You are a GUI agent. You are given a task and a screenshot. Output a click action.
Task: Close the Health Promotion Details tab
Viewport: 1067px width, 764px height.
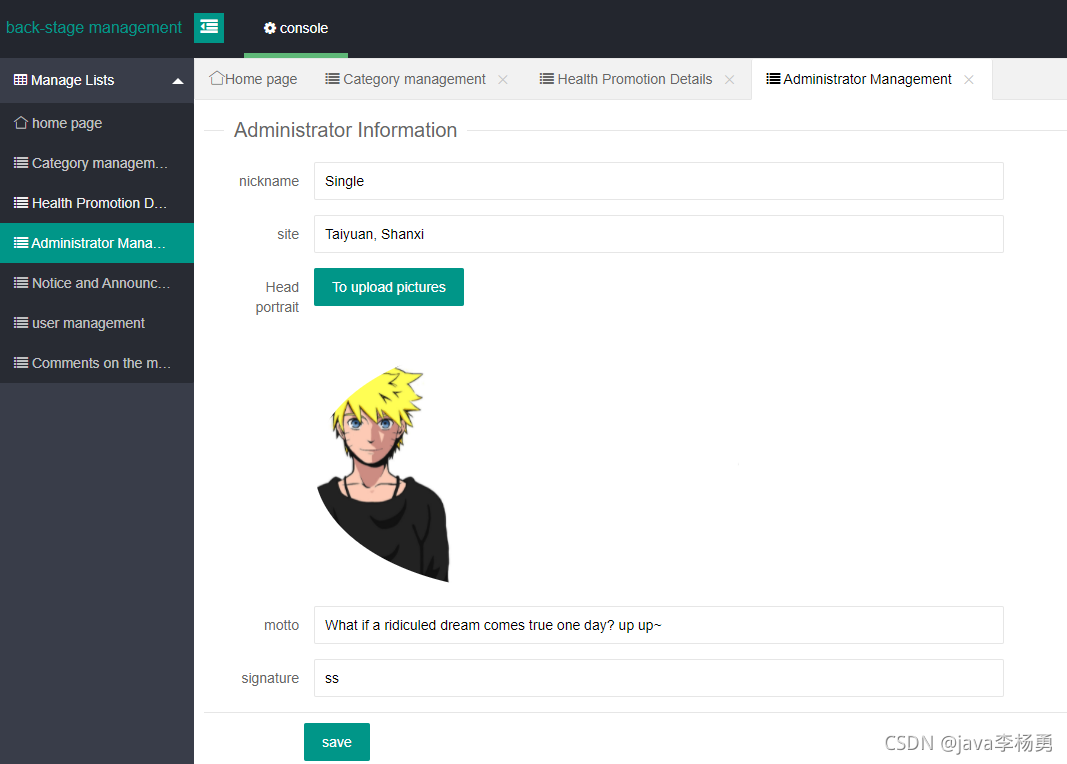click(729, 80)
